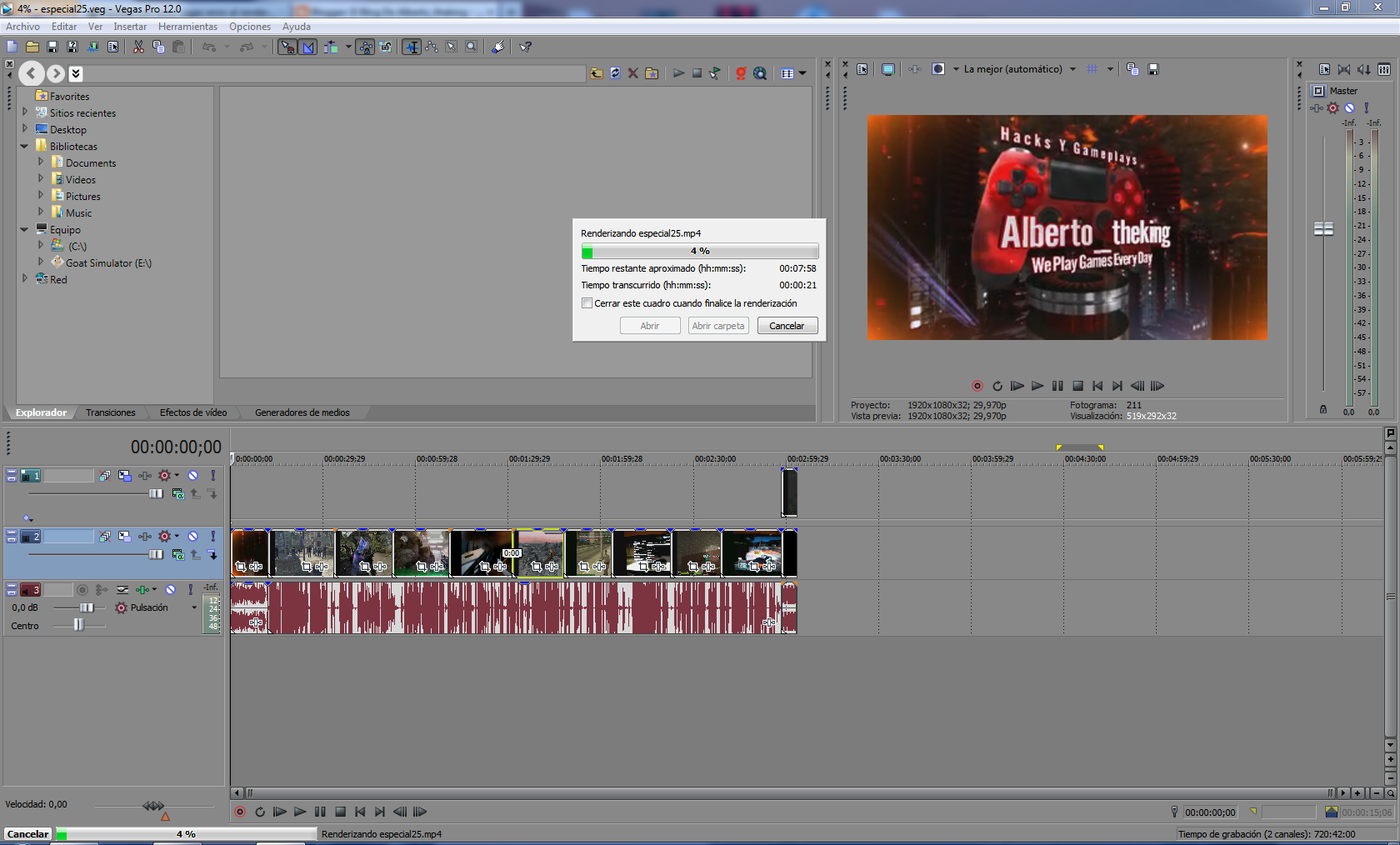Mute video track 1
Image resolution: width=1400 pixels, height=845 pixels.
192,475
